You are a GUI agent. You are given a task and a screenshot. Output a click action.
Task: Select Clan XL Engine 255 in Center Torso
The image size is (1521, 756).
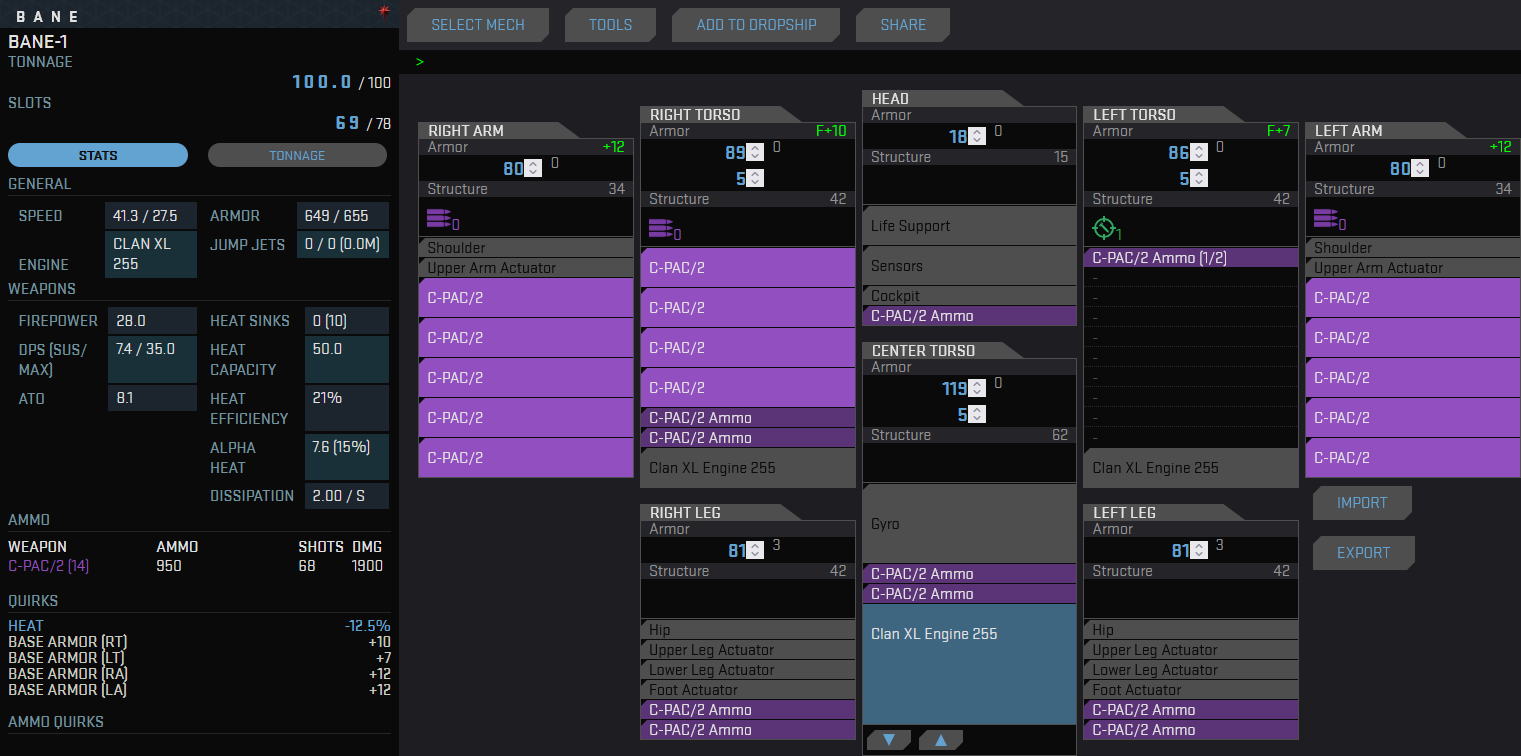(969, 663)
